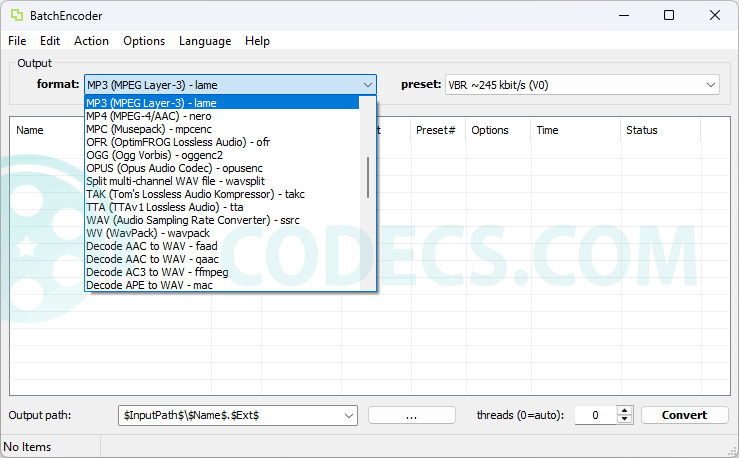Click the Time column header
Viewport: 739px width, 458px height.
pos(576,130)
